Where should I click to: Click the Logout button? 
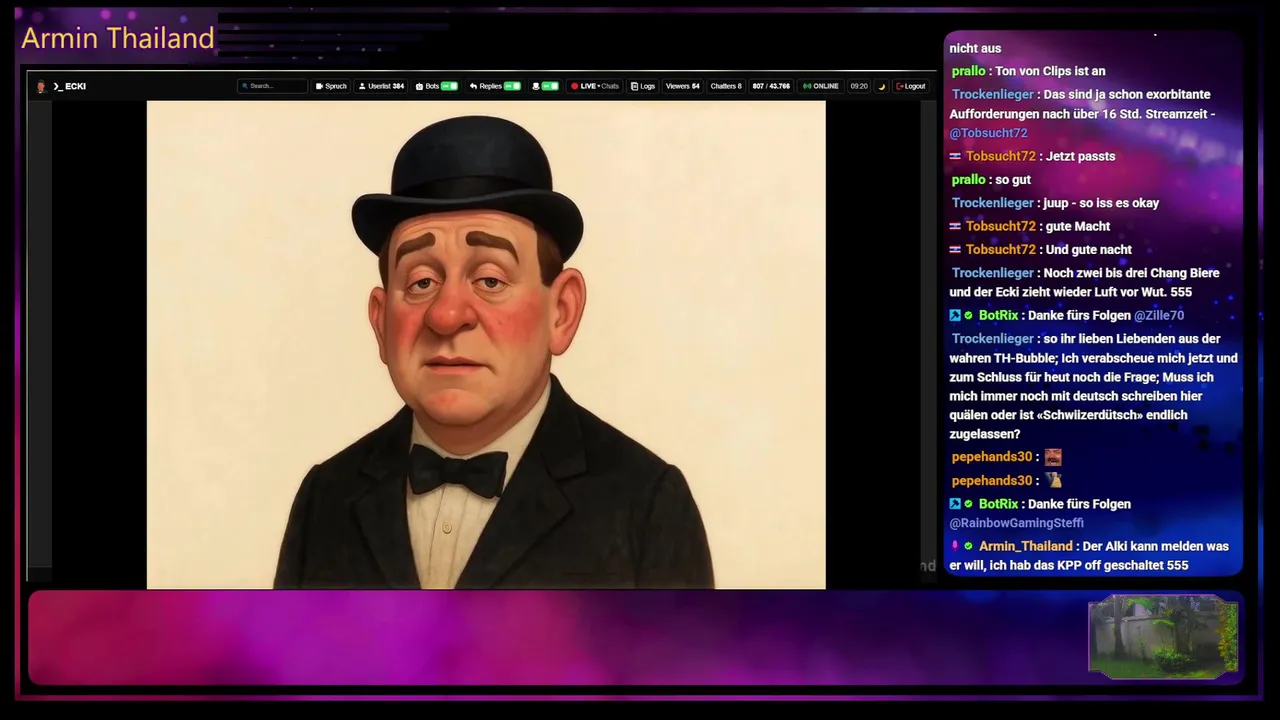click(911, 86)
